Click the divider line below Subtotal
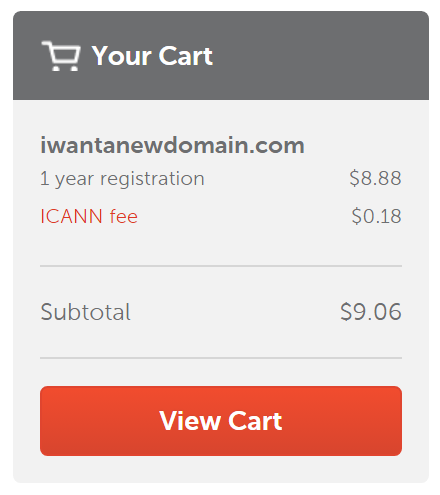The width and height of the screenshot is (440, 495). (x=221, y=358)
